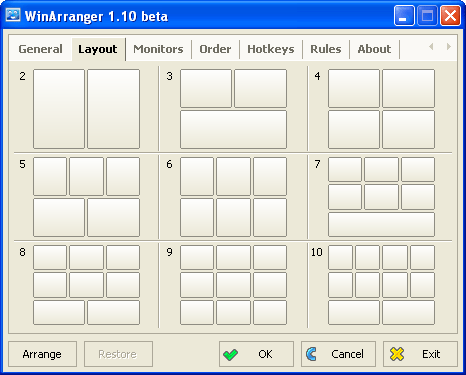Click the WinArranger app icon in title bar
The height and width of the screenshot is (375, 466).
point(13,15)
